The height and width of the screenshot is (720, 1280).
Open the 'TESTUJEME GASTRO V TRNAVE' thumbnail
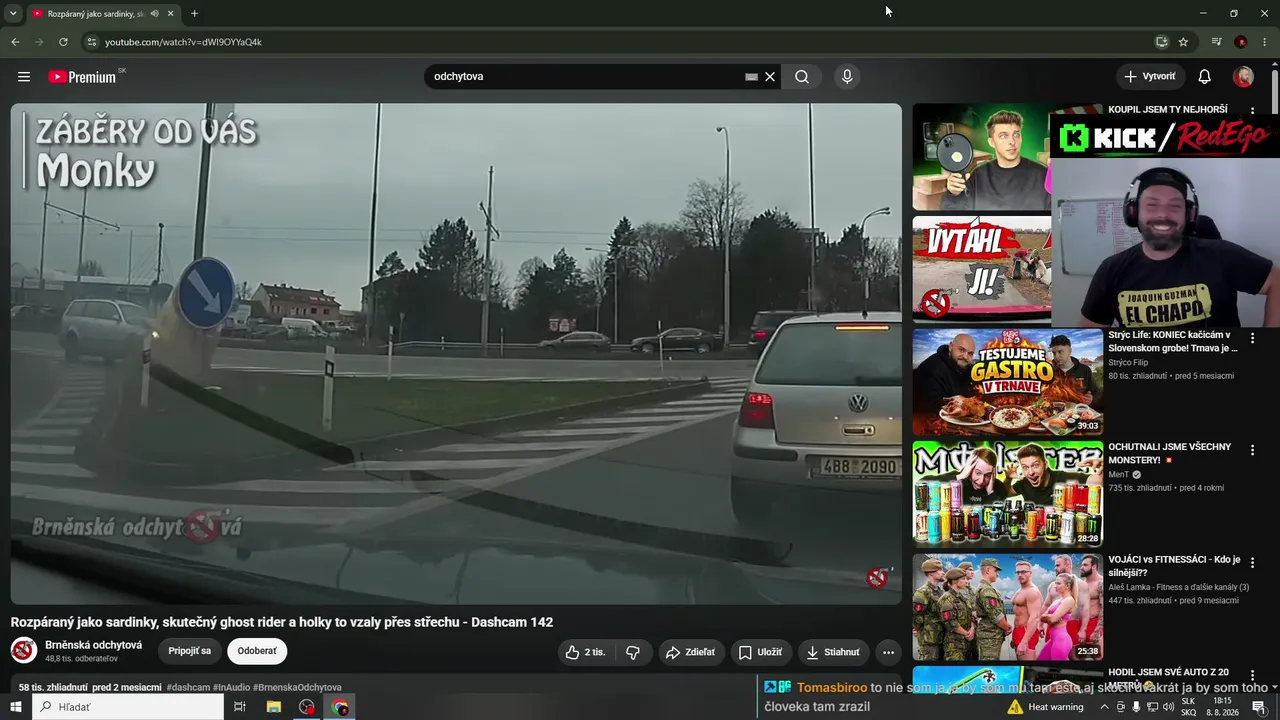pyautogui.click(x=1007, y=382)
